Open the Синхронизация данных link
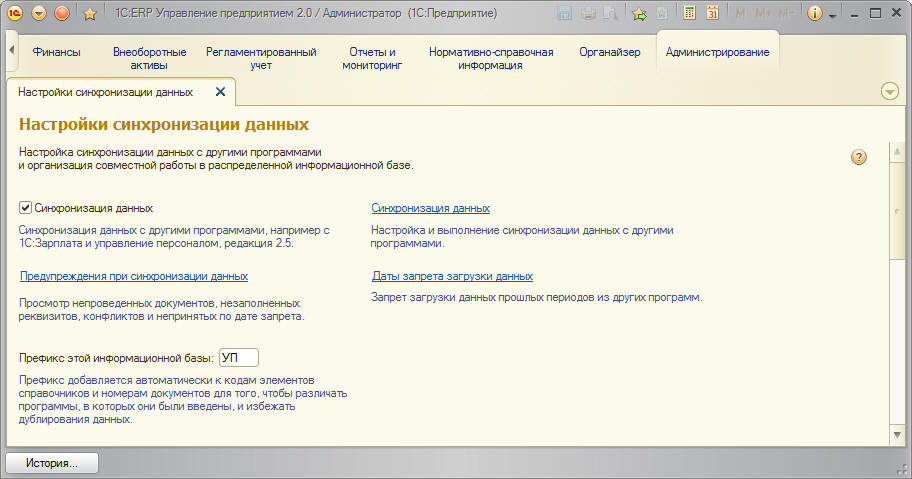Image resolution: width=912 pixels, height=479 pixels. (430, 208)
